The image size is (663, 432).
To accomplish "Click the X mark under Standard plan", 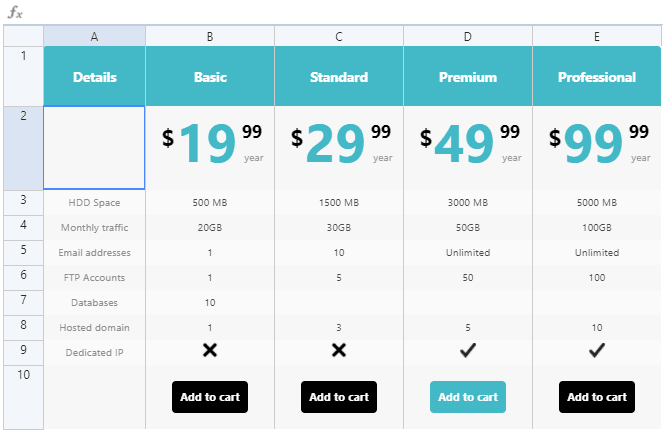I will (x=339, y=350).
